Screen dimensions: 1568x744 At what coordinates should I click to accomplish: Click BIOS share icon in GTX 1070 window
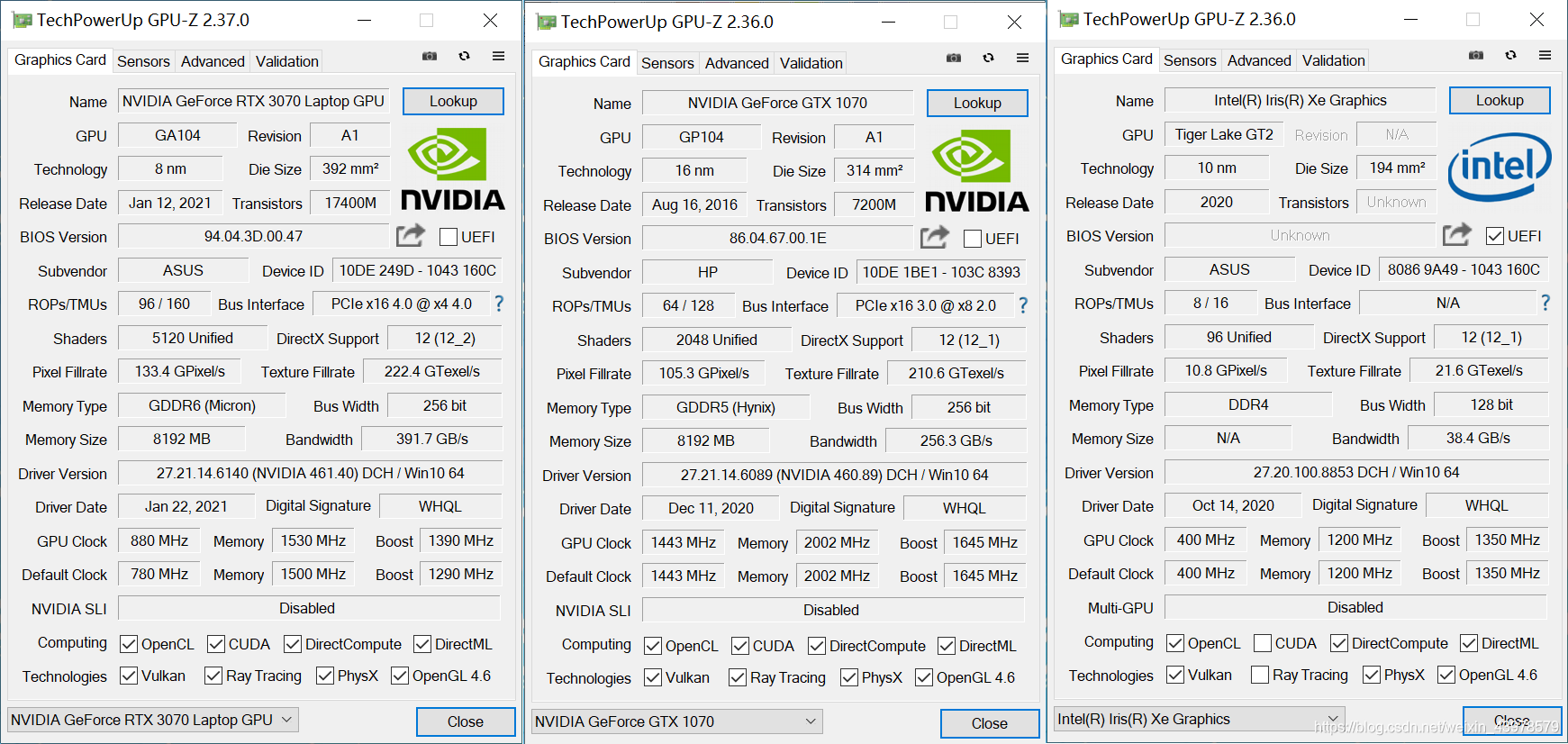click(934, 237)
